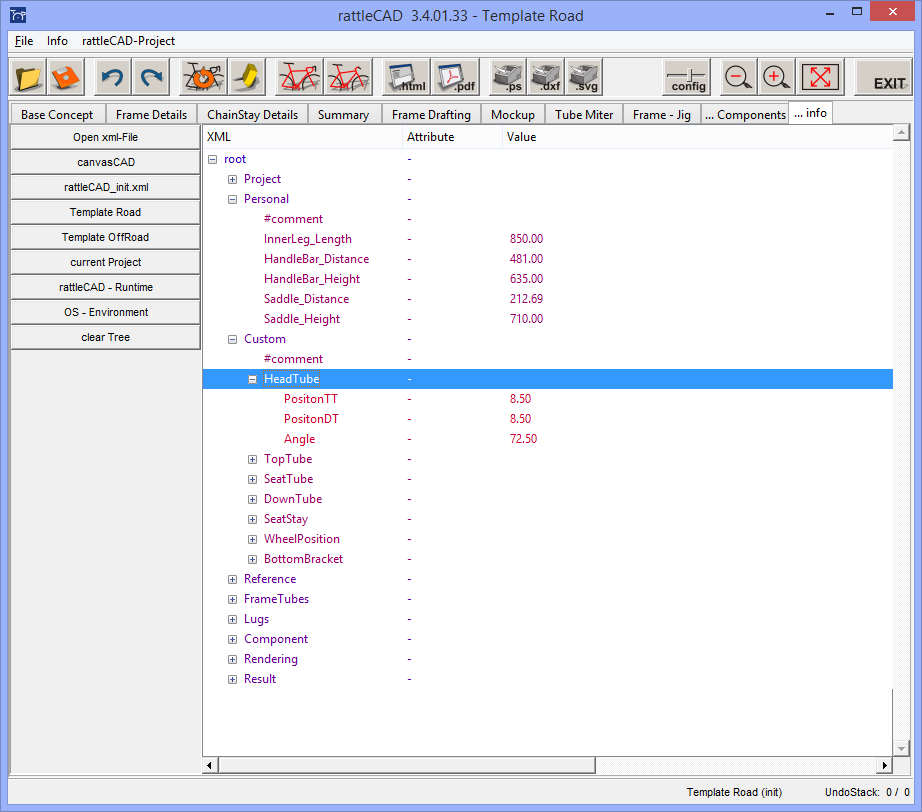Screen dimensions: 922x812
Task: Print to .ps file icon
Action: click(x=508, y=77)
